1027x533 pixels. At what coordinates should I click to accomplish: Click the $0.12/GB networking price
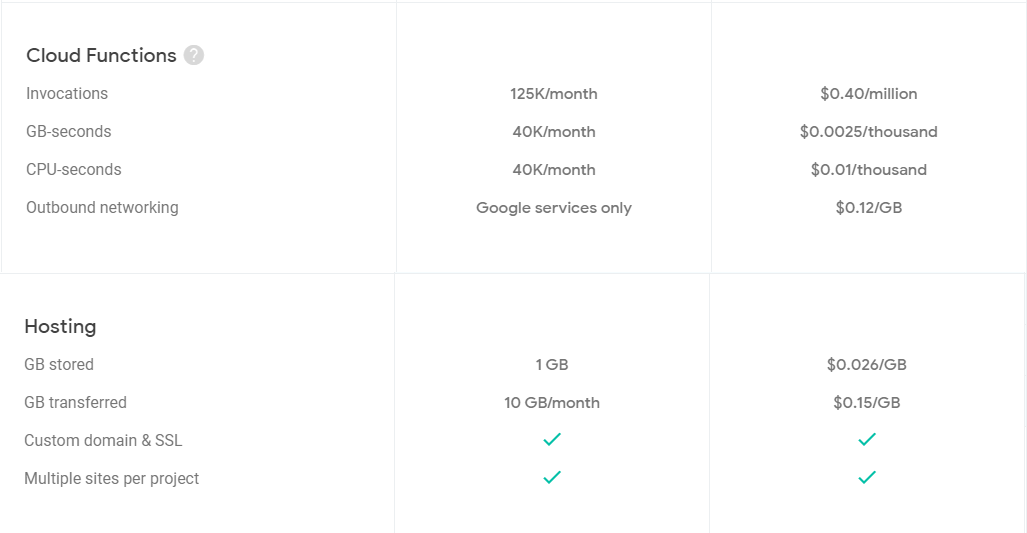pyautogui.click(x=868, y=208)
